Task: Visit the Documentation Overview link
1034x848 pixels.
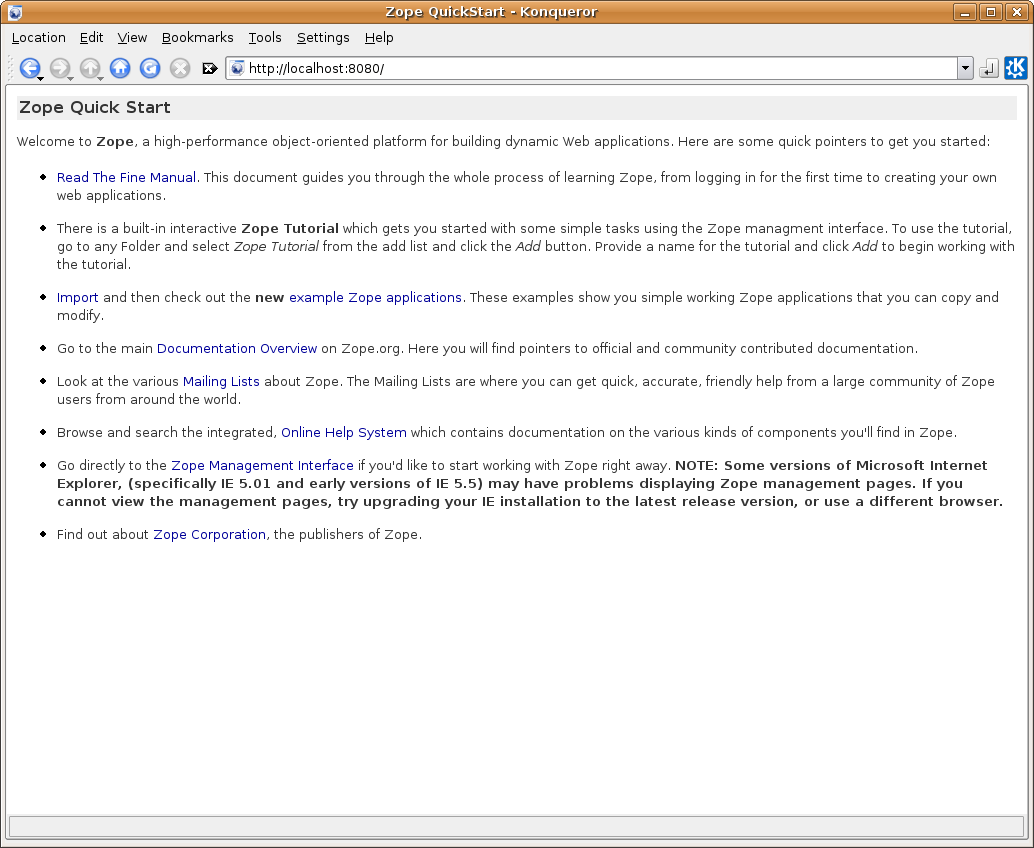Action: (237, 348)
